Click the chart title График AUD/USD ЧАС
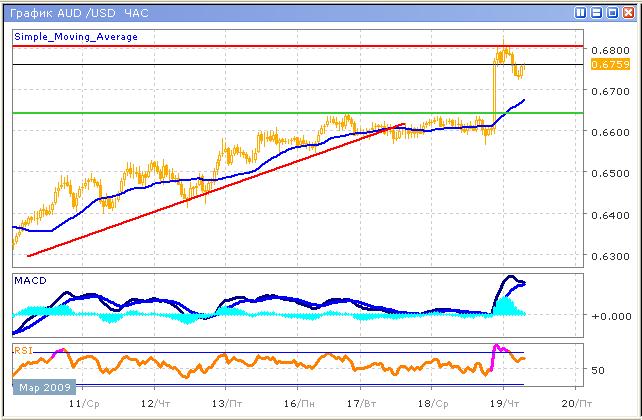 pos(68,13)
